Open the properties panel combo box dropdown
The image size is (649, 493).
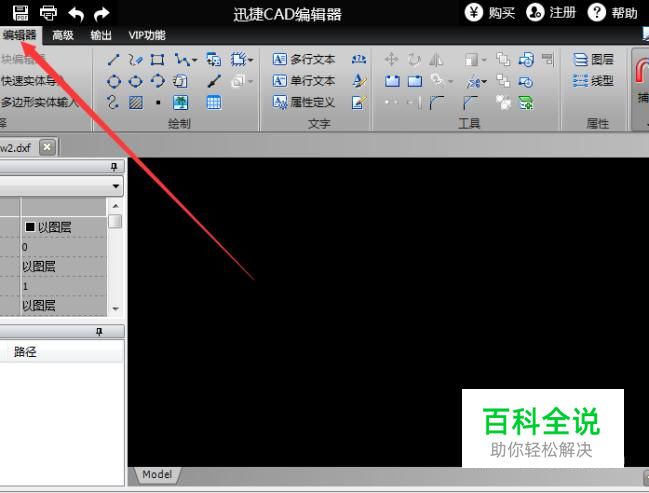click(116, 186)
